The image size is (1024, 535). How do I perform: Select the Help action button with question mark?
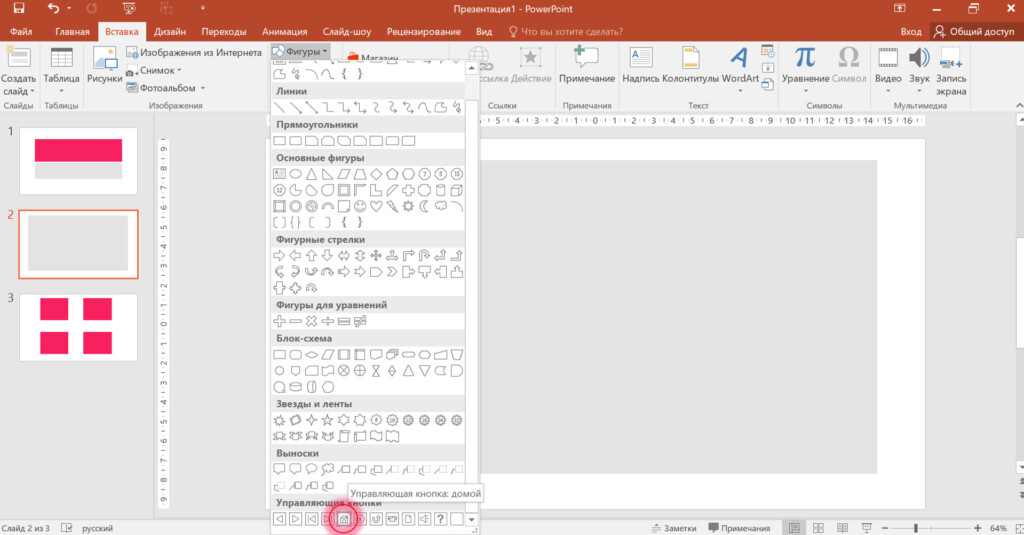click(440, 519)
